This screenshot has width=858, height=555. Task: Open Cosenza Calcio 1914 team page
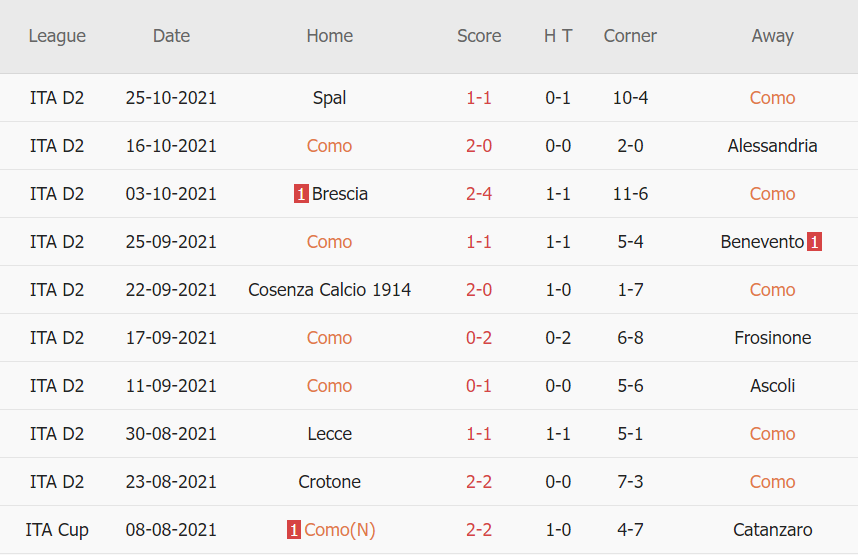pos(329,290)
